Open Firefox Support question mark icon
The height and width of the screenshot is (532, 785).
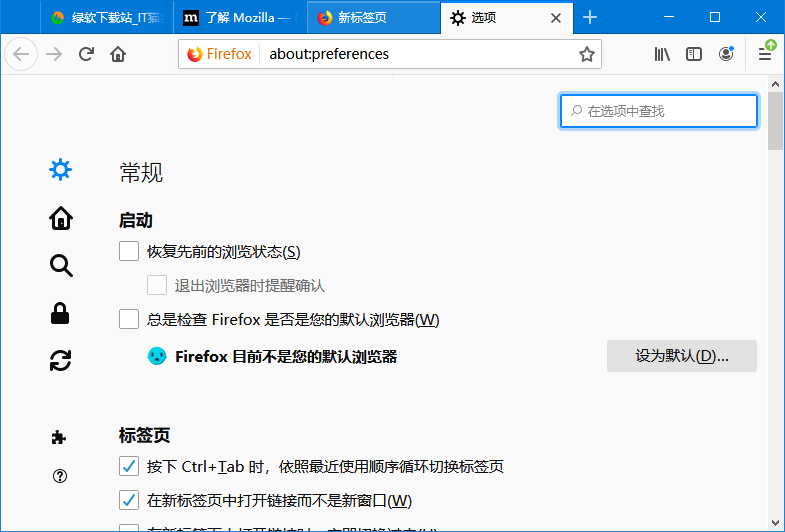pos(60,476)
